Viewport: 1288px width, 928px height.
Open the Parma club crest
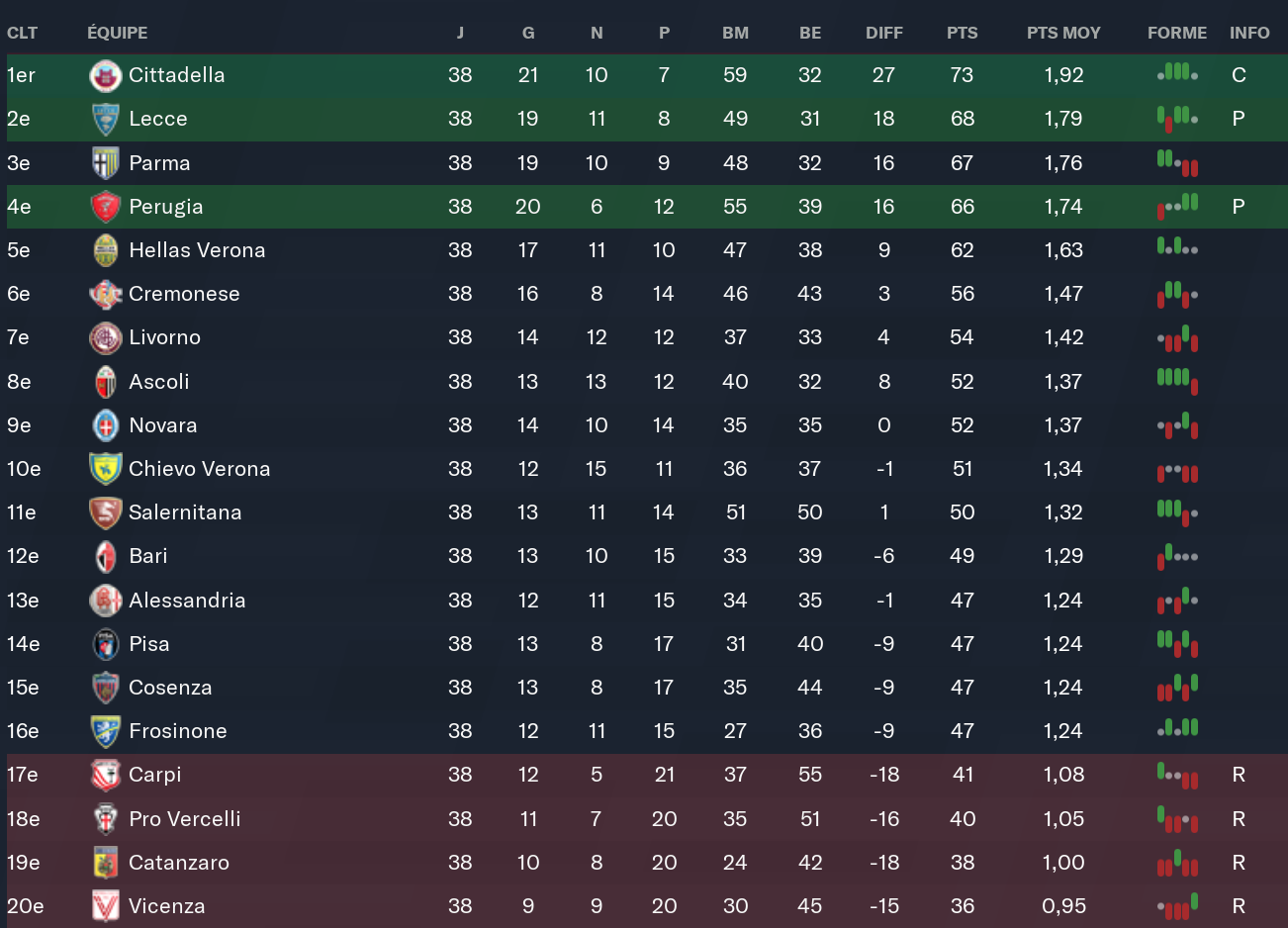coord(105,163)
